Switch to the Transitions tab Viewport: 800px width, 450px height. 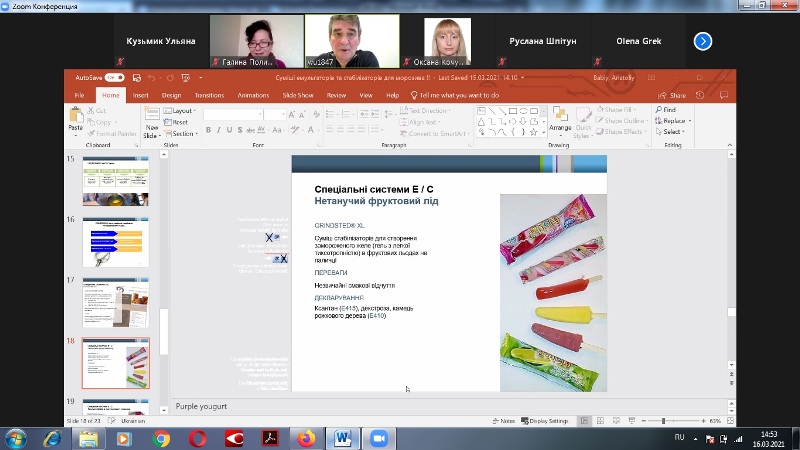point(209,95)
